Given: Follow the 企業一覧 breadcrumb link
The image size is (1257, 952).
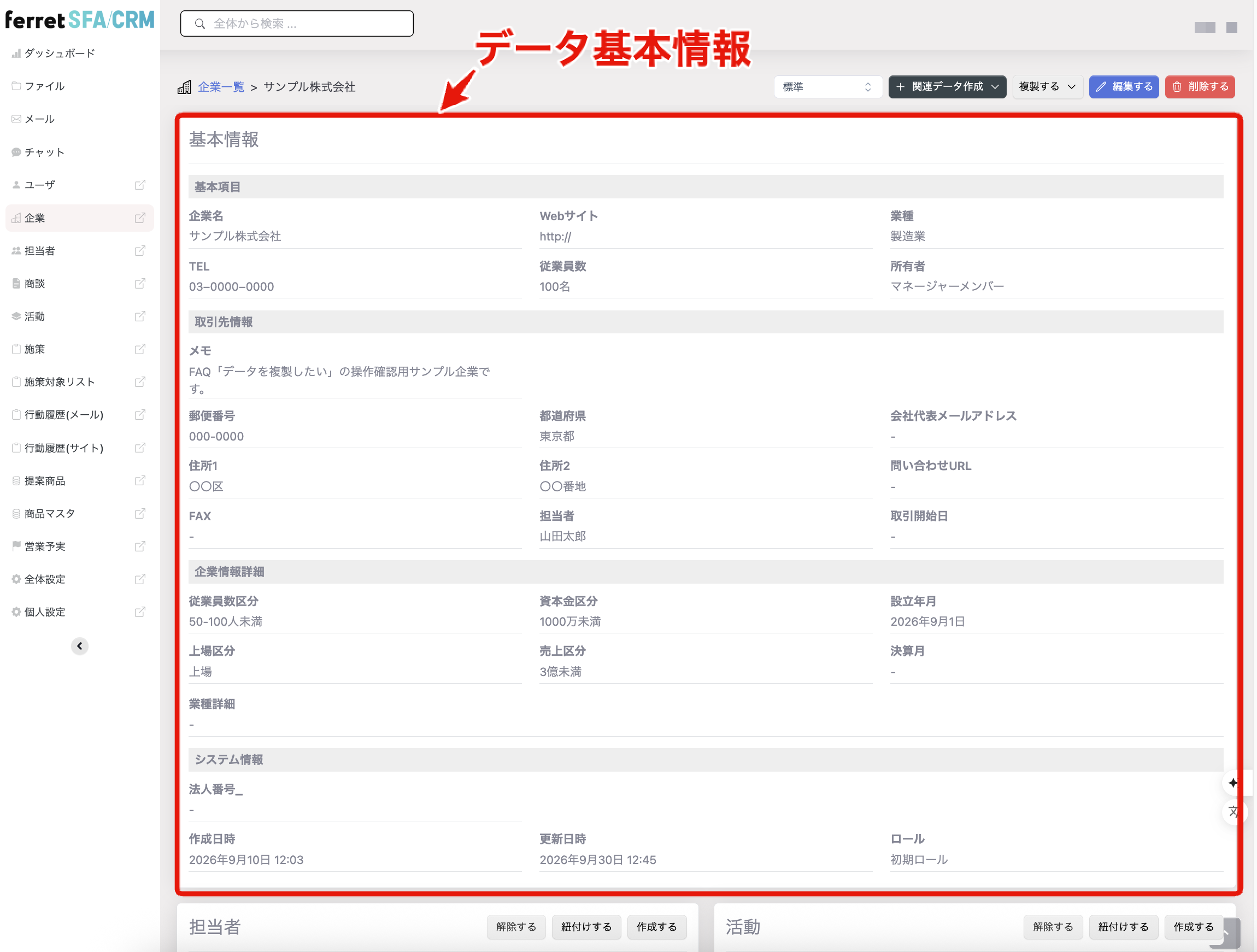Looking at the screenshot, I should coord(221,87).
